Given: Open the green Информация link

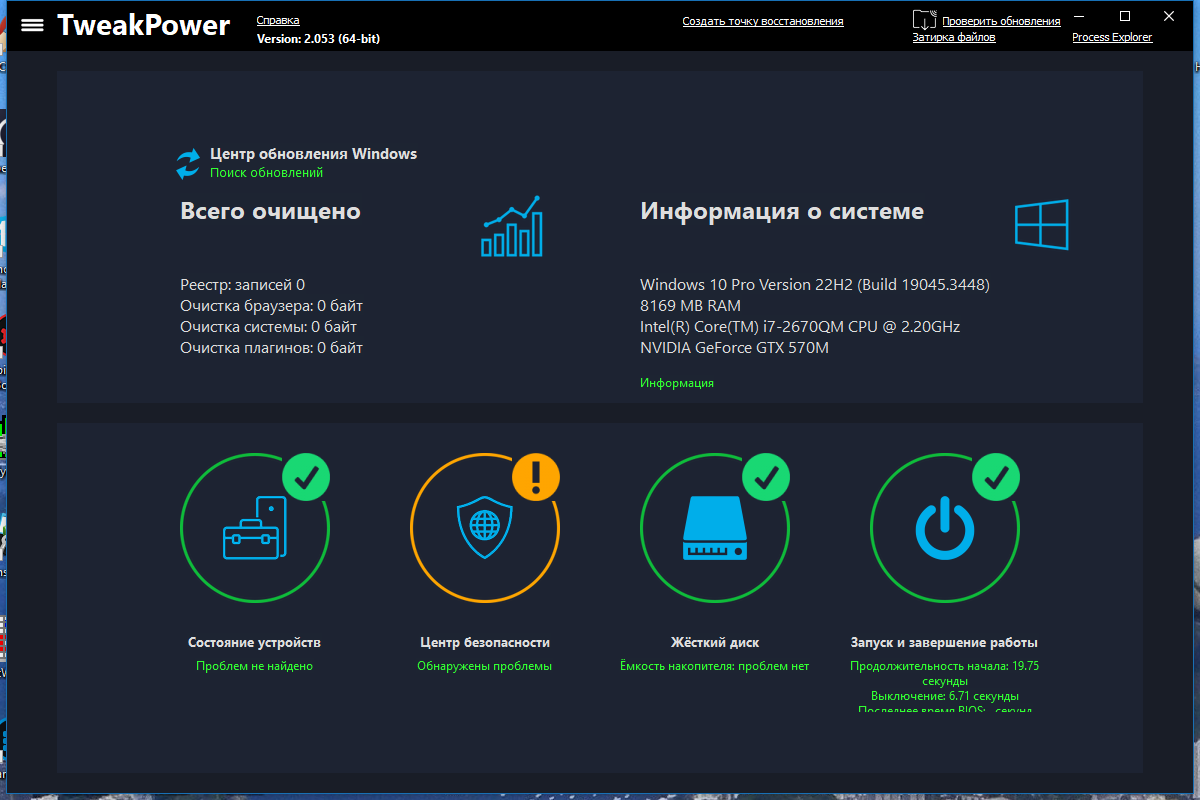Looking at the screenshot, I should 677,382.
